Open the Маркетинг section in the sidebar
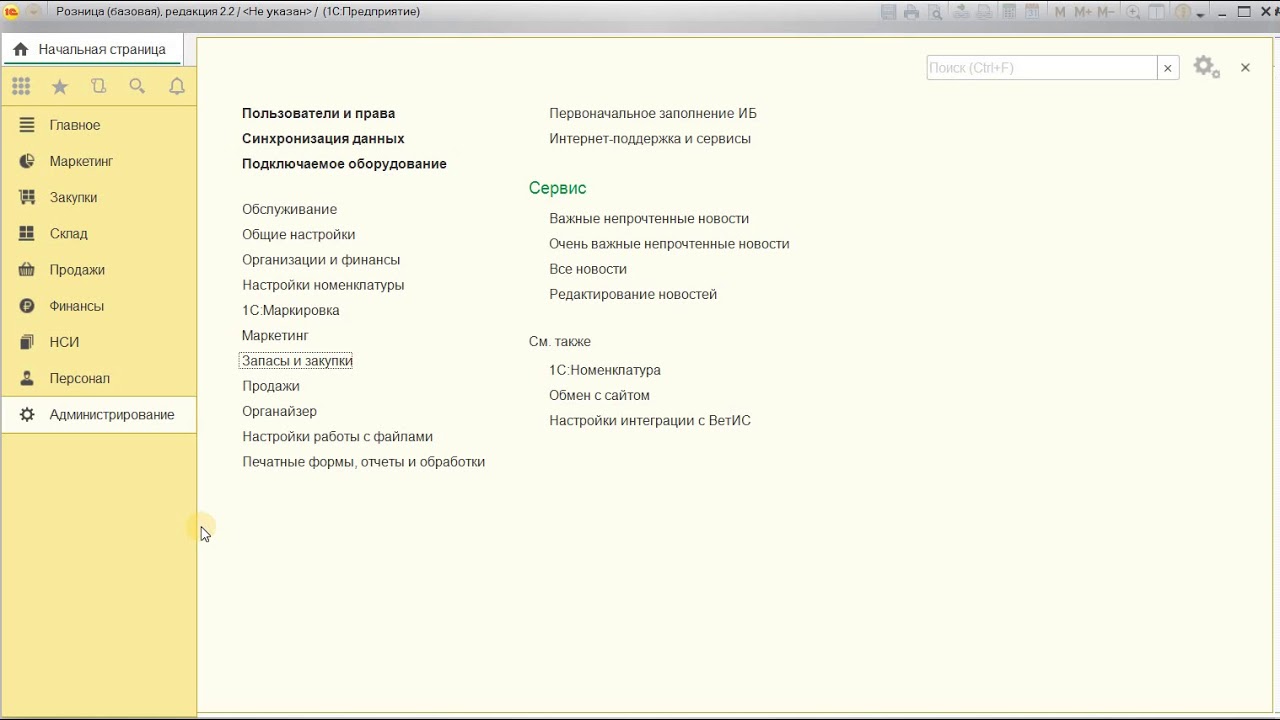 coord(99,161)
